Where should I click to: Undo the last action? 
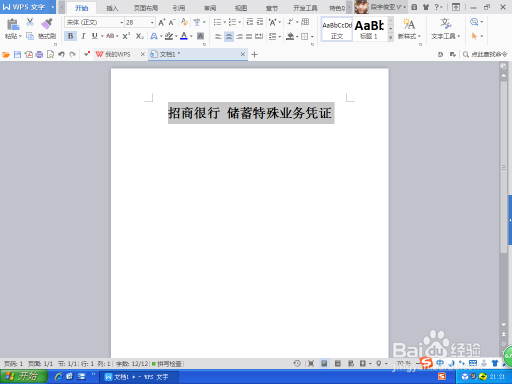coord(61,54)
